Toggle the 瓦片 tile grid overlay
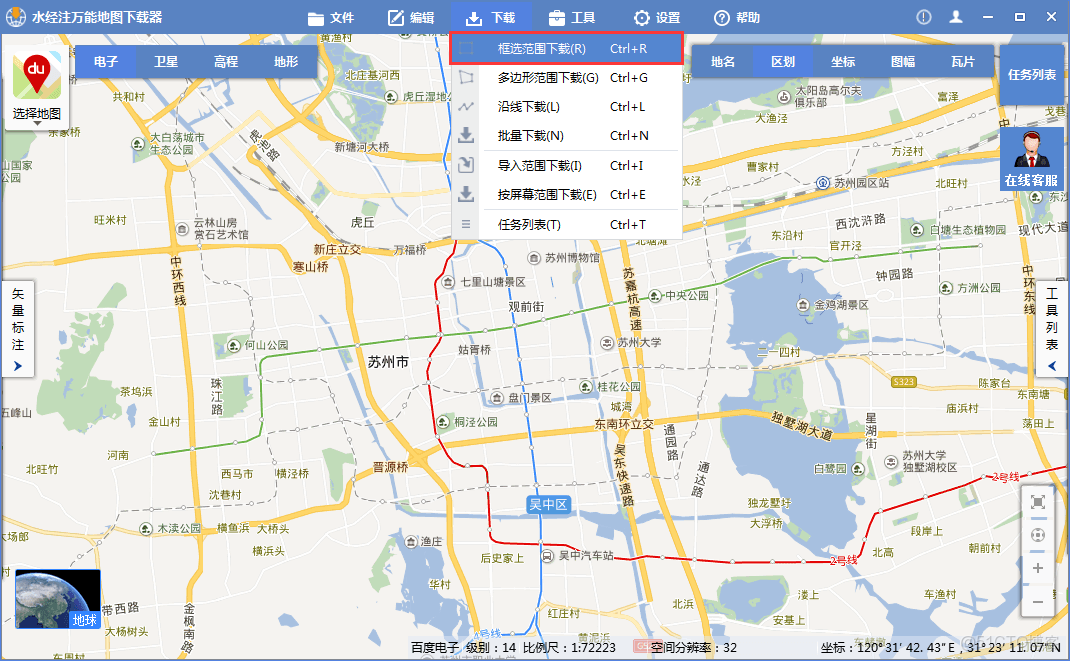Viewport: 1070px width, 661px height. point(963,61)
